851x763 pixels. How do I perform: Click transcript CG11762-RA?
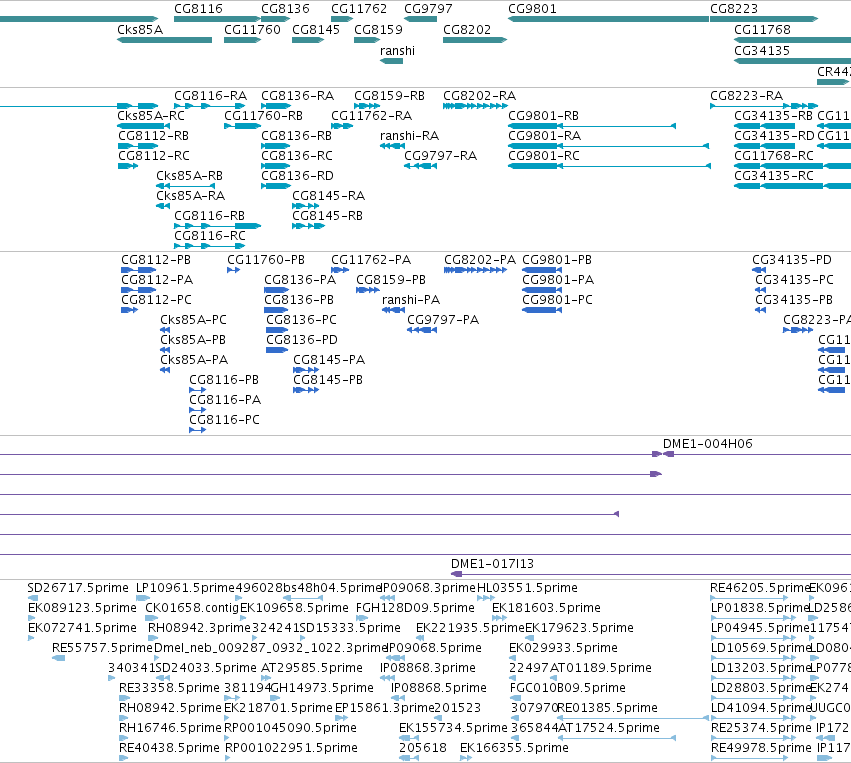(x=371, y=116)
